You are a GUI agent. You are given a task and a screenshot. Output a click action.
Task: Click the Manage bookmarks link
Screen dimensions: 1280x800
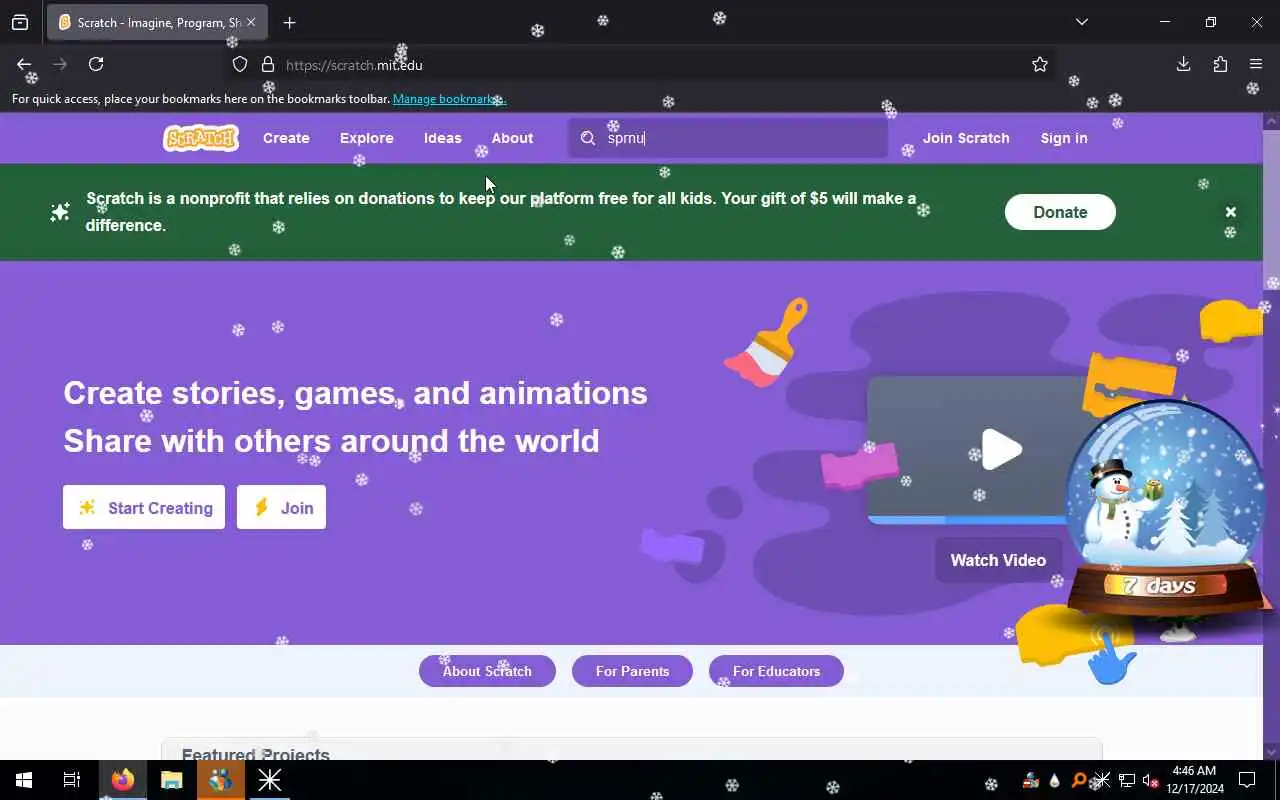450,99
